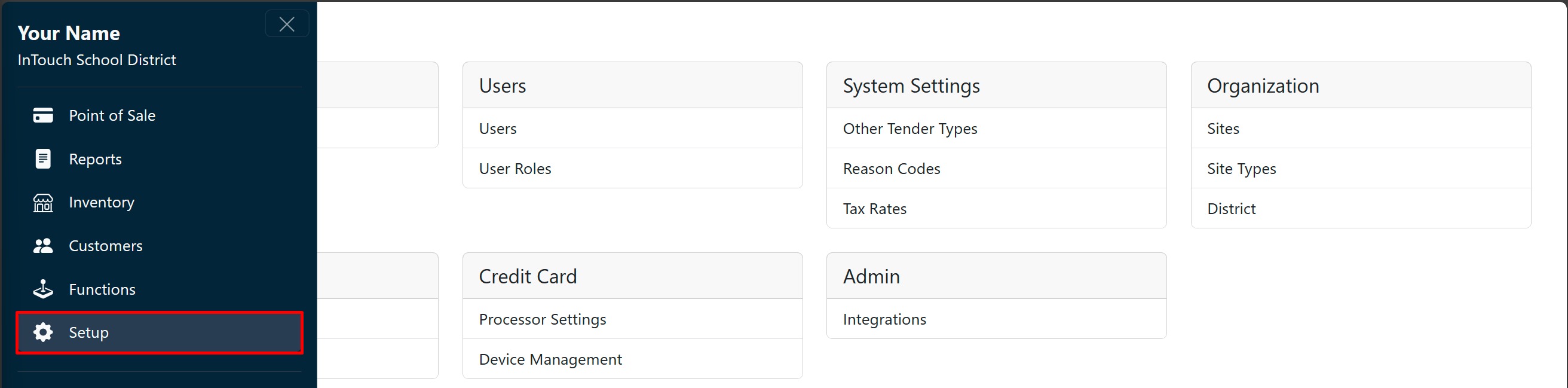Open Reason Codes settings
Image resolution: width=1568 pixels, height=388 pixels.
[x=891, y=169]
